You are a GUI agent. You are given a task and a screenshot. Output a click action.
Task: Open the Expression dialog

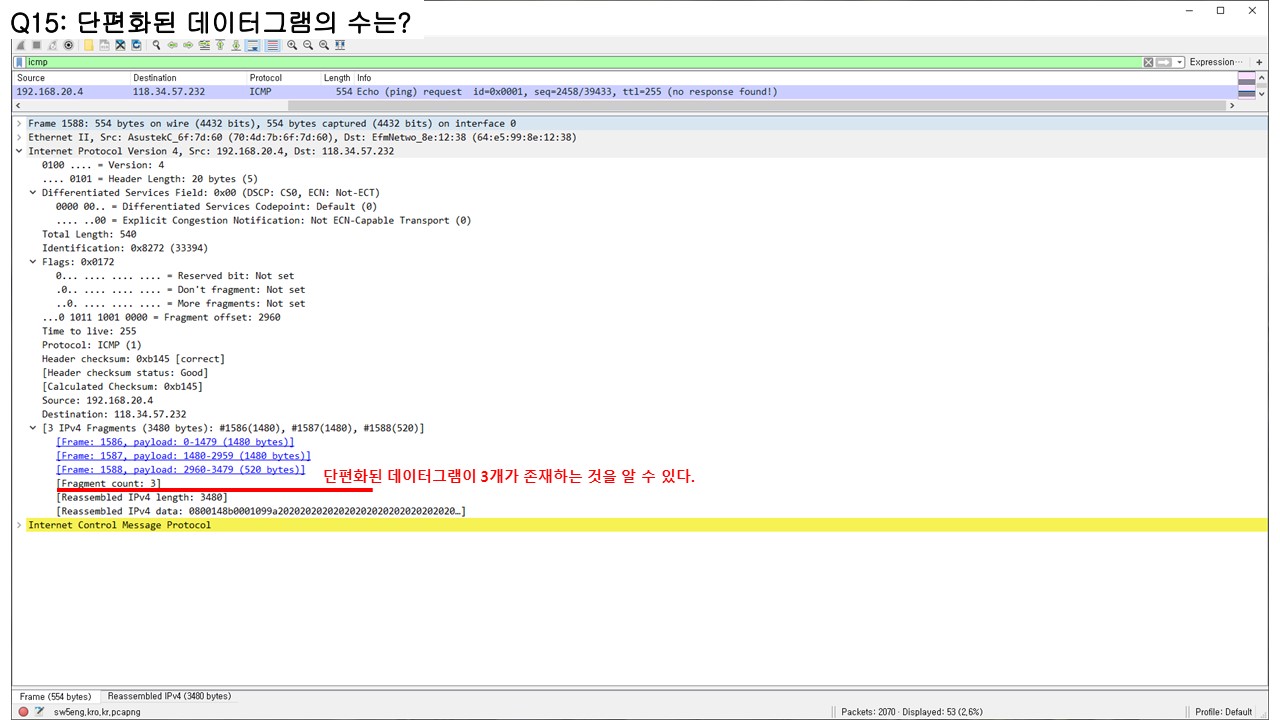click(x=1217, y=62)
